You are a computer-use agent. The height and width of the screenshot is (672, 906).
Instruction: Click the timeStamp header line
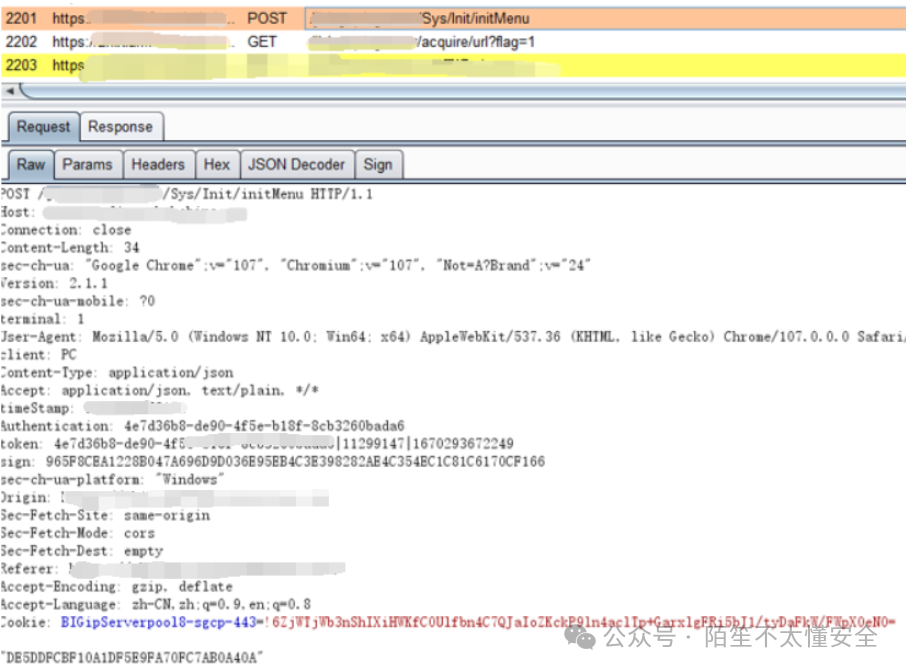point(94,408)
